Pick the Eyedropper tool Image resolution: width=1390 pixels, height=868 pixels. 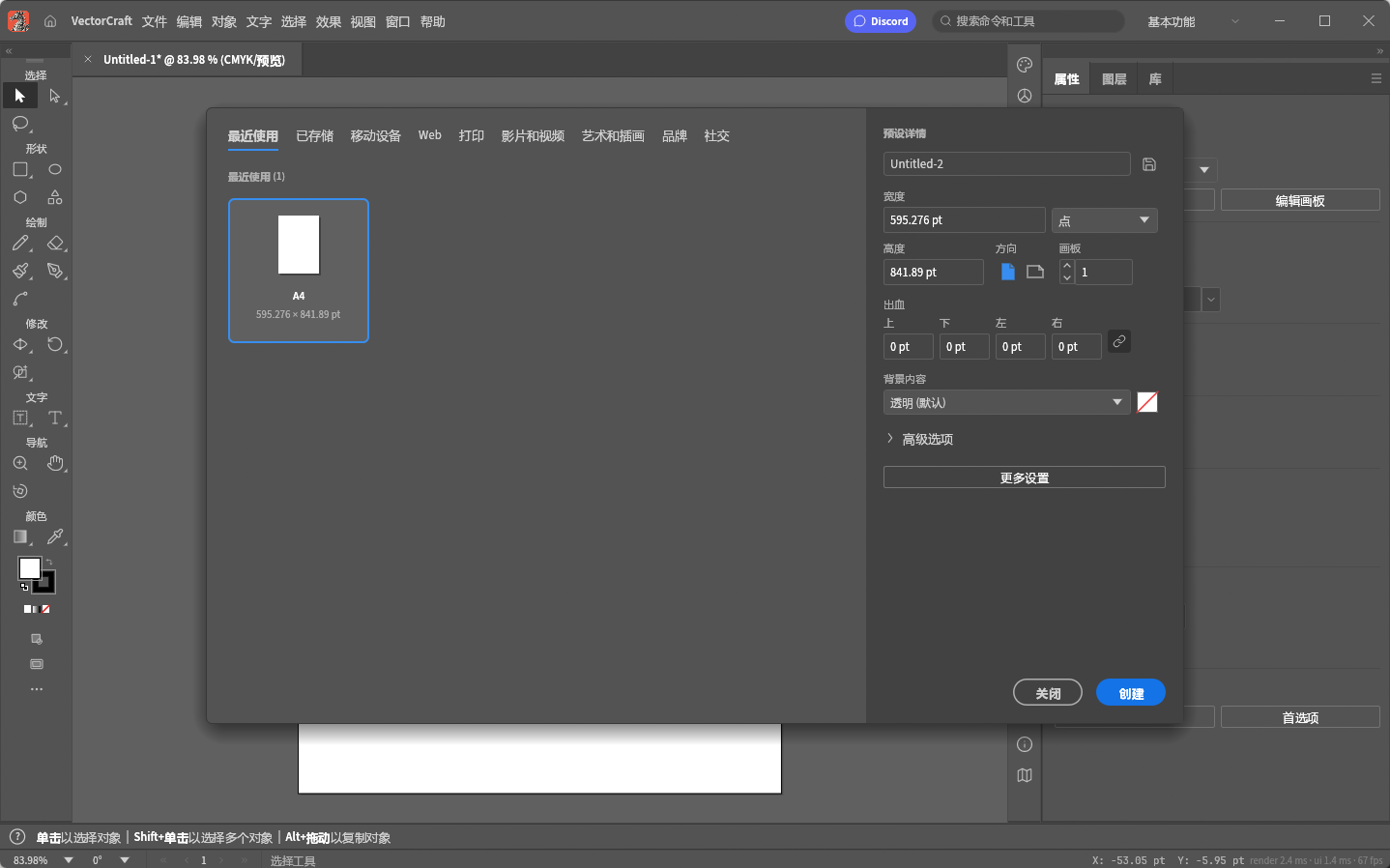[x=55, y=537]
